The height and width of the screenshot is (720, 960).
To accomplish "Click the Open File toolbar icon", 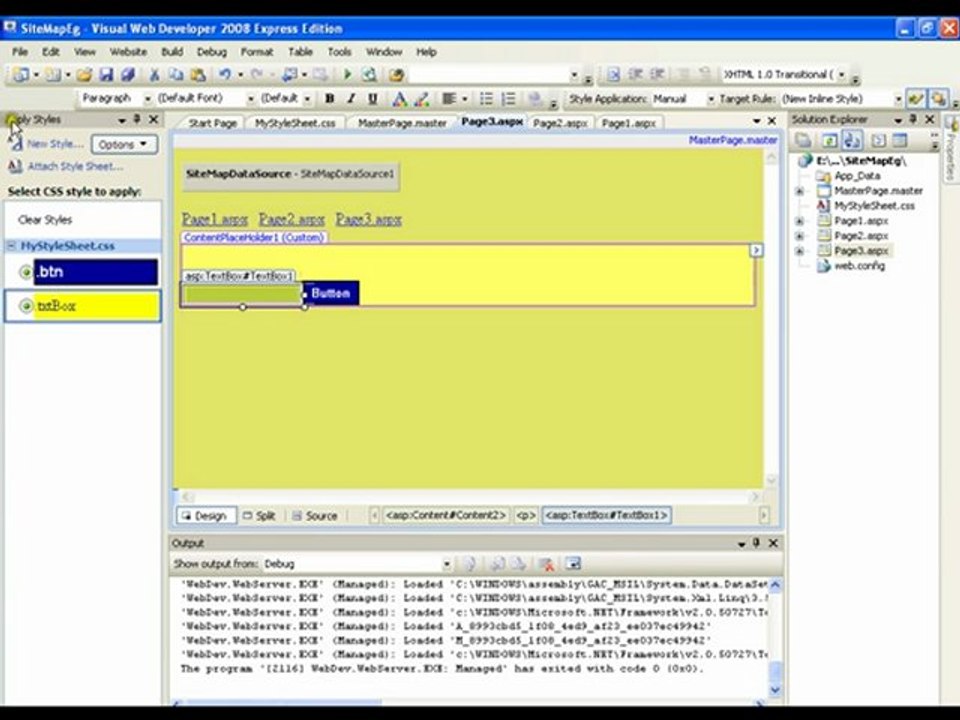I will pyautogui.click(x=84, y=75).
